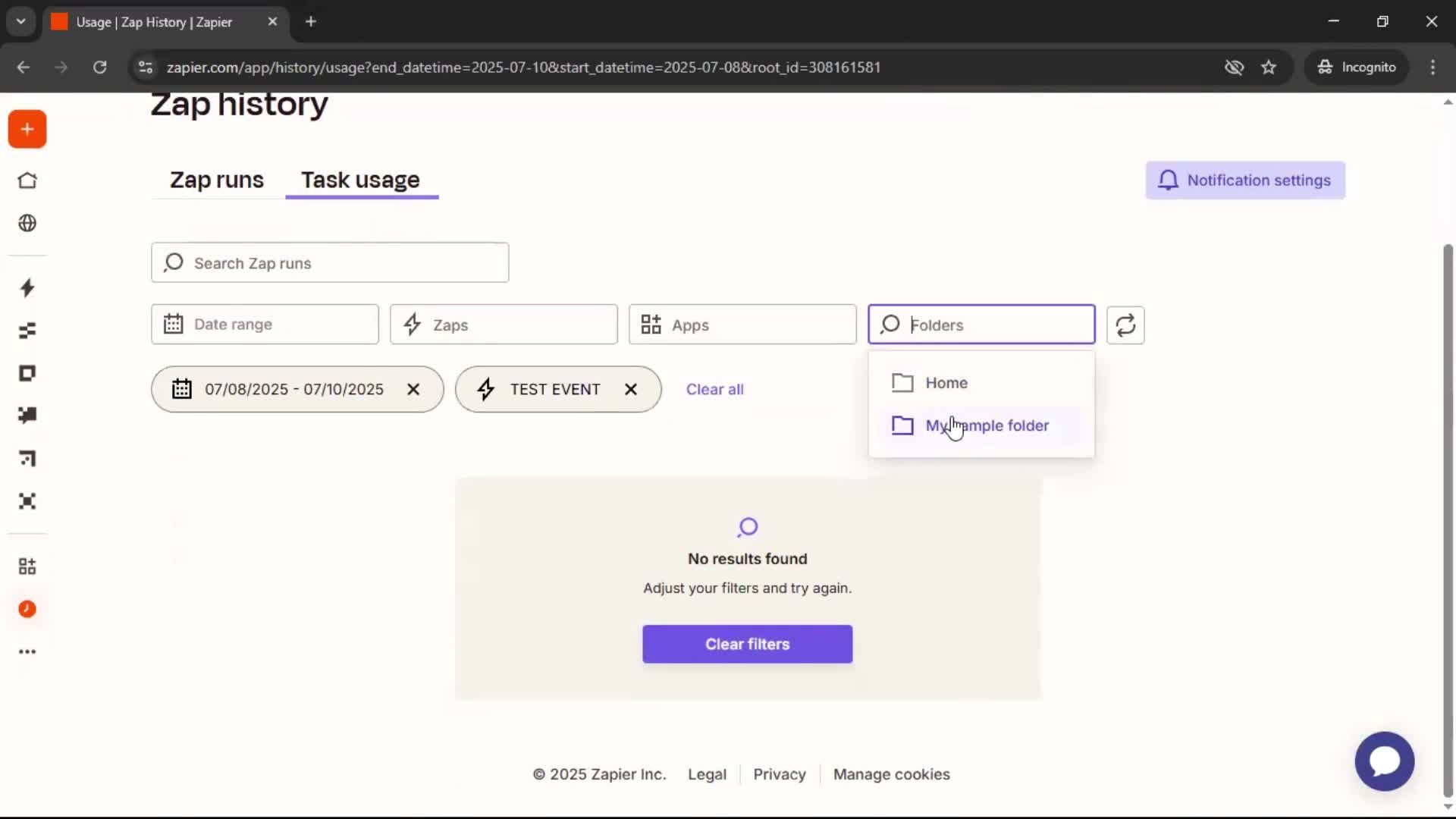Click the refresh results icon button
Screen dimensions: 1456x819
[1125, 325]
